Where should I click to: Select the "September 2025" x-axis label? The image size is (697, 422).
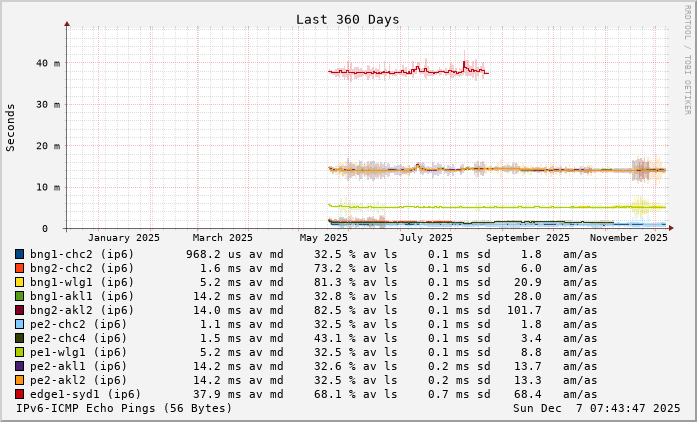click(527, 238)
